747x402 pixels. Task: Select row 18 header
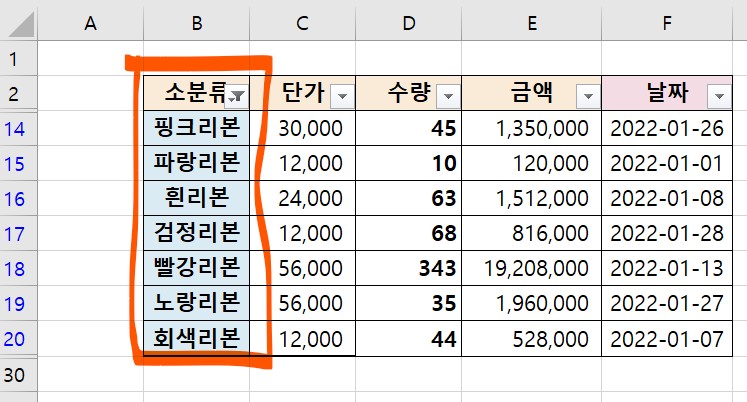point(19,268)
